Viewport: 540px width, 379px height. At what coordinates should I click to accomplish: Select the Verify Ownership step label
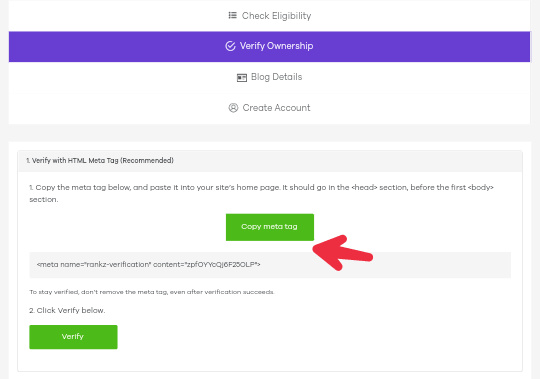276,46
